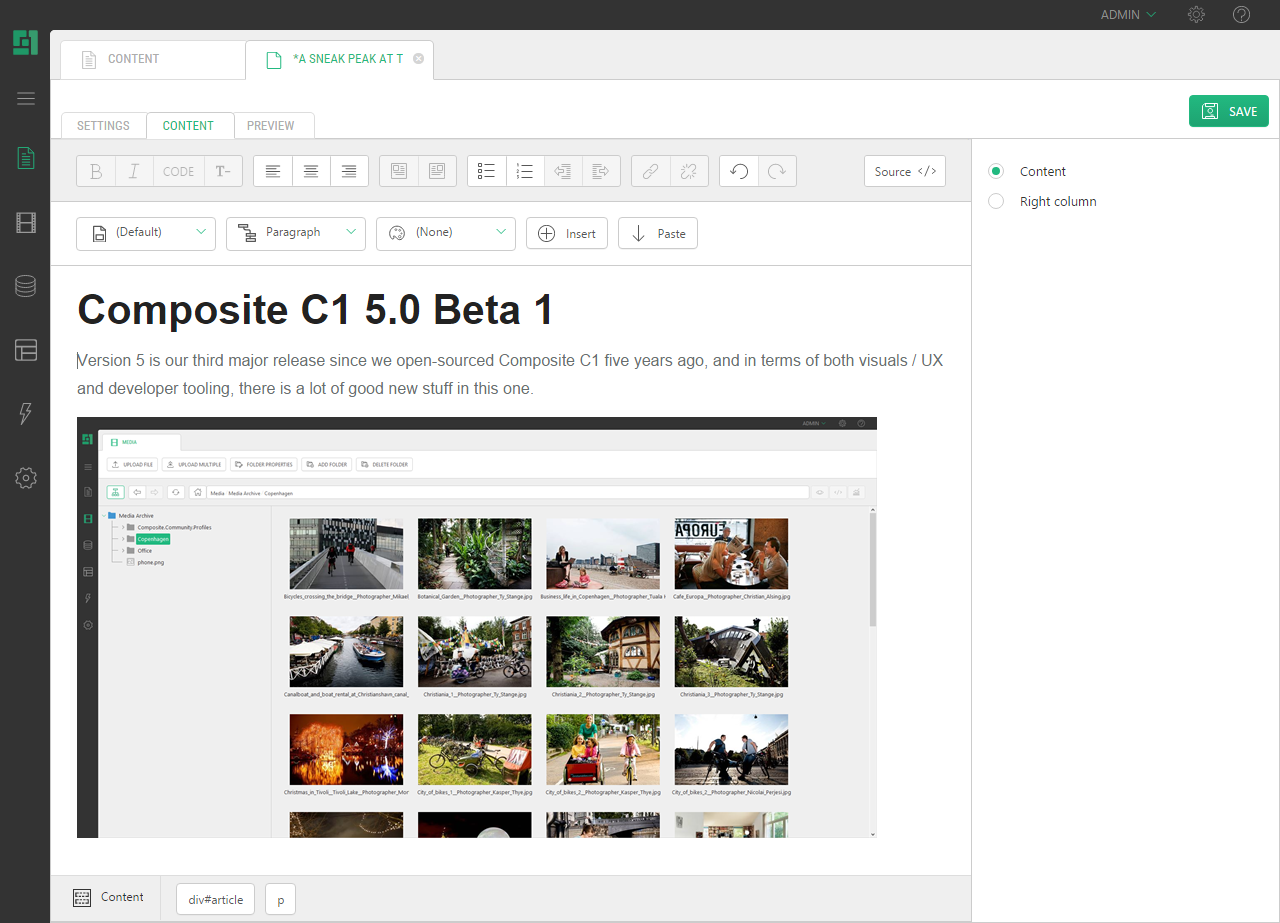Select the Right column radio button
The width and height of the screenshot is (1280, 923).
[x=996, y=201]
